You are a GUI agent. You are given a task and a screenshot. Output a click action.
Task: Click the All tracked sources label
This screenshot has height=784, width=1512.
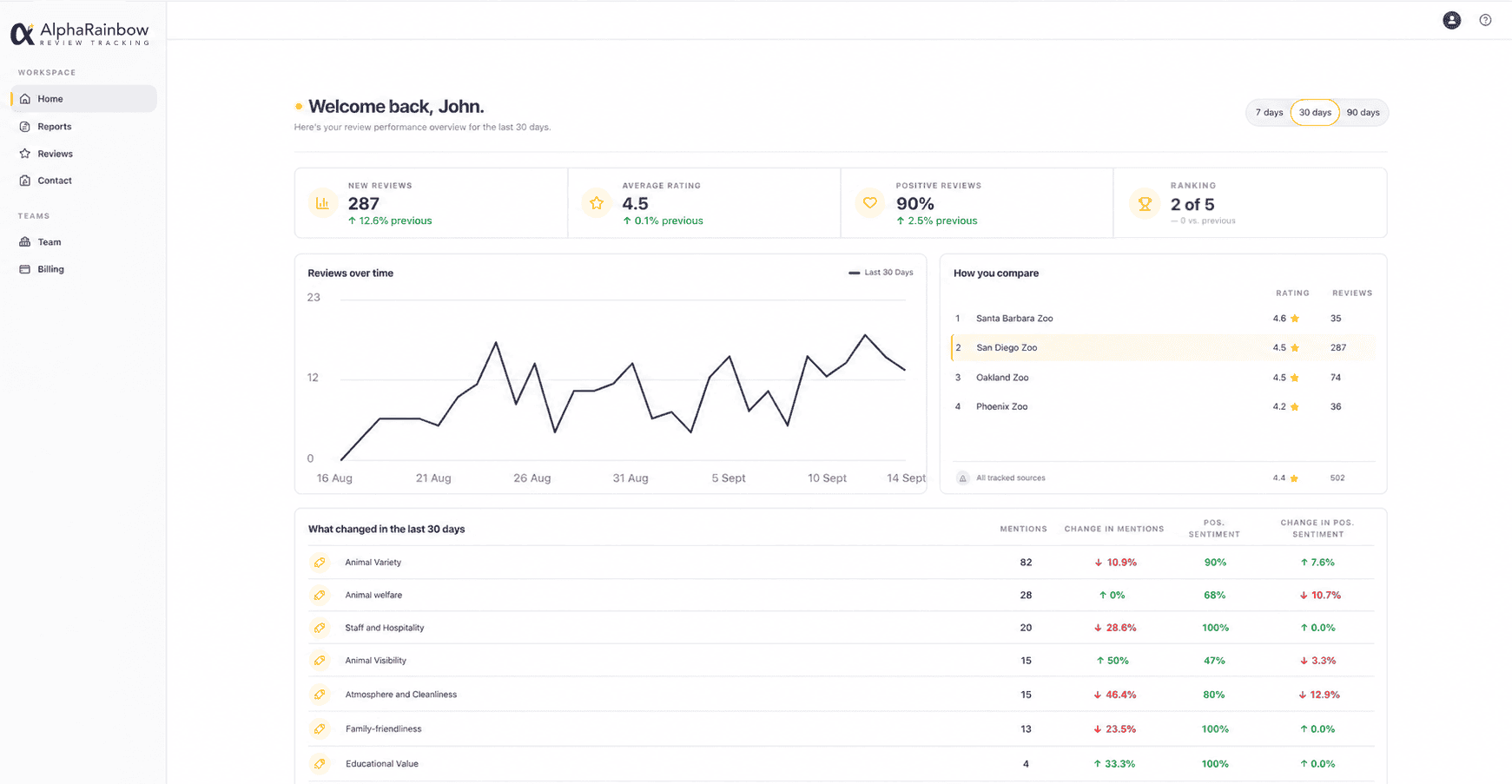[x=1011, y=478]
